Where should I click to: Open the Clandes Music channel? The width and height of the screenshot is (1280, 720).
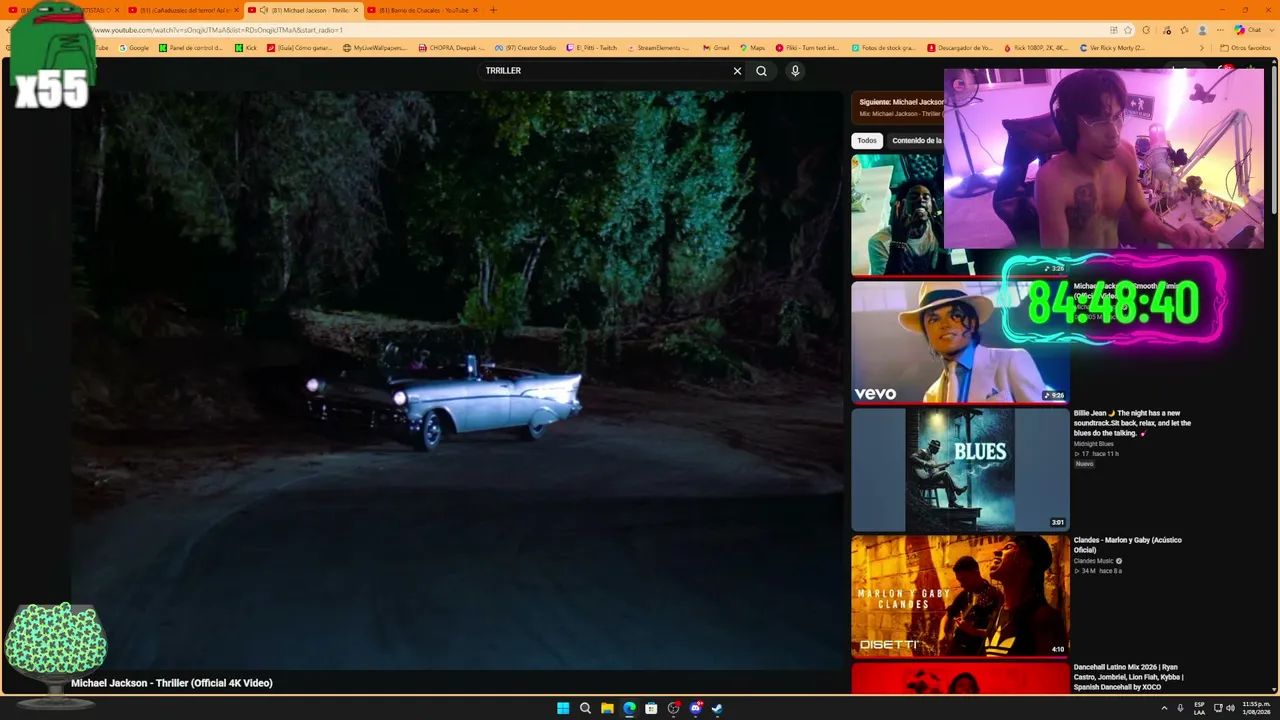(1094, 561)
